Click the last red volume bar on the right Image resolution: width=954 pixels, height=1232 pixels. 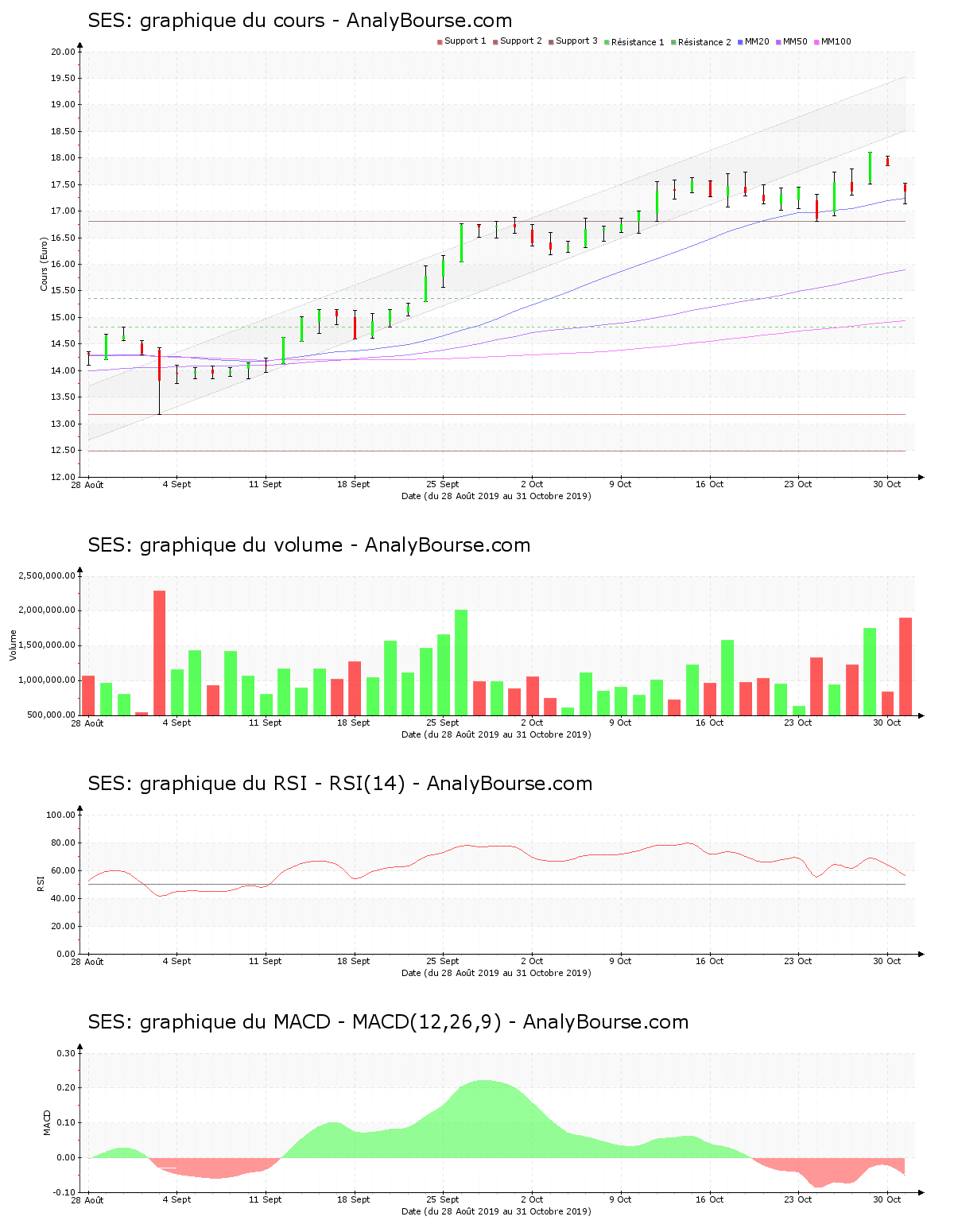coord(906,666)
